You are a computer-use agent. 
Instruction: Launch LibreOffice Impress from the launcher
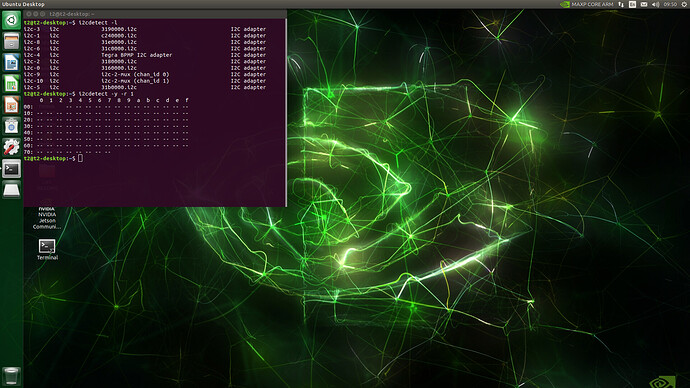click(11, 105)
